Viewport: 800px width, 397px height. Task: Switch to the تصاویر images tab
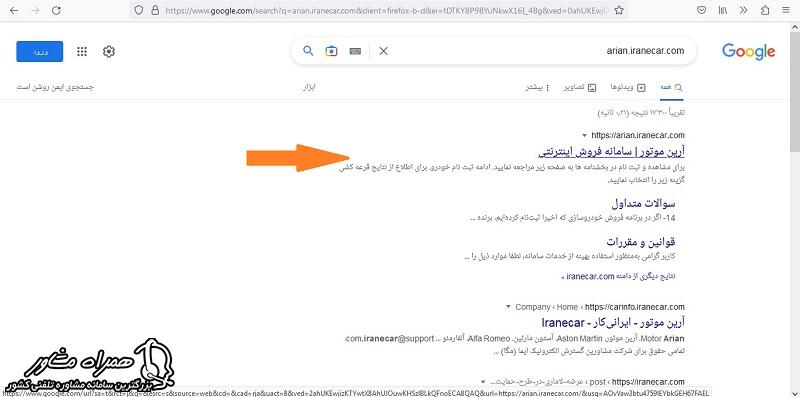pyautogui.click(x=580, y=87)
